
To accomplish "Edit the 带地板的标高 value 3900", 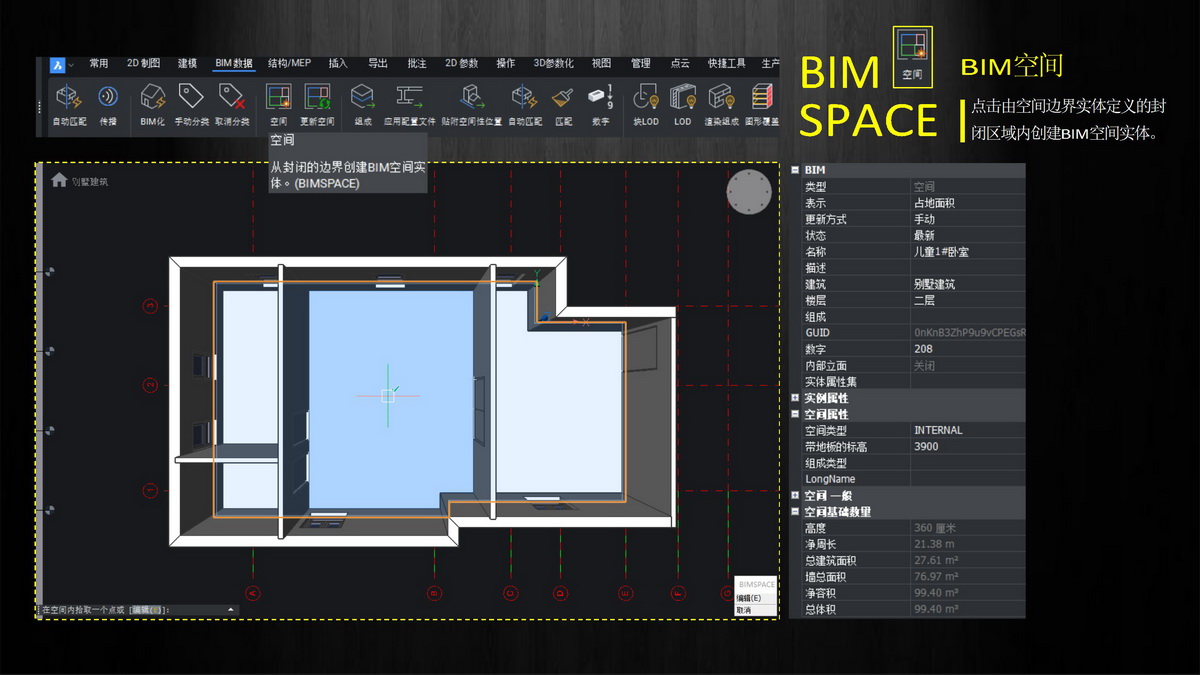I will [x=968, y=447].
